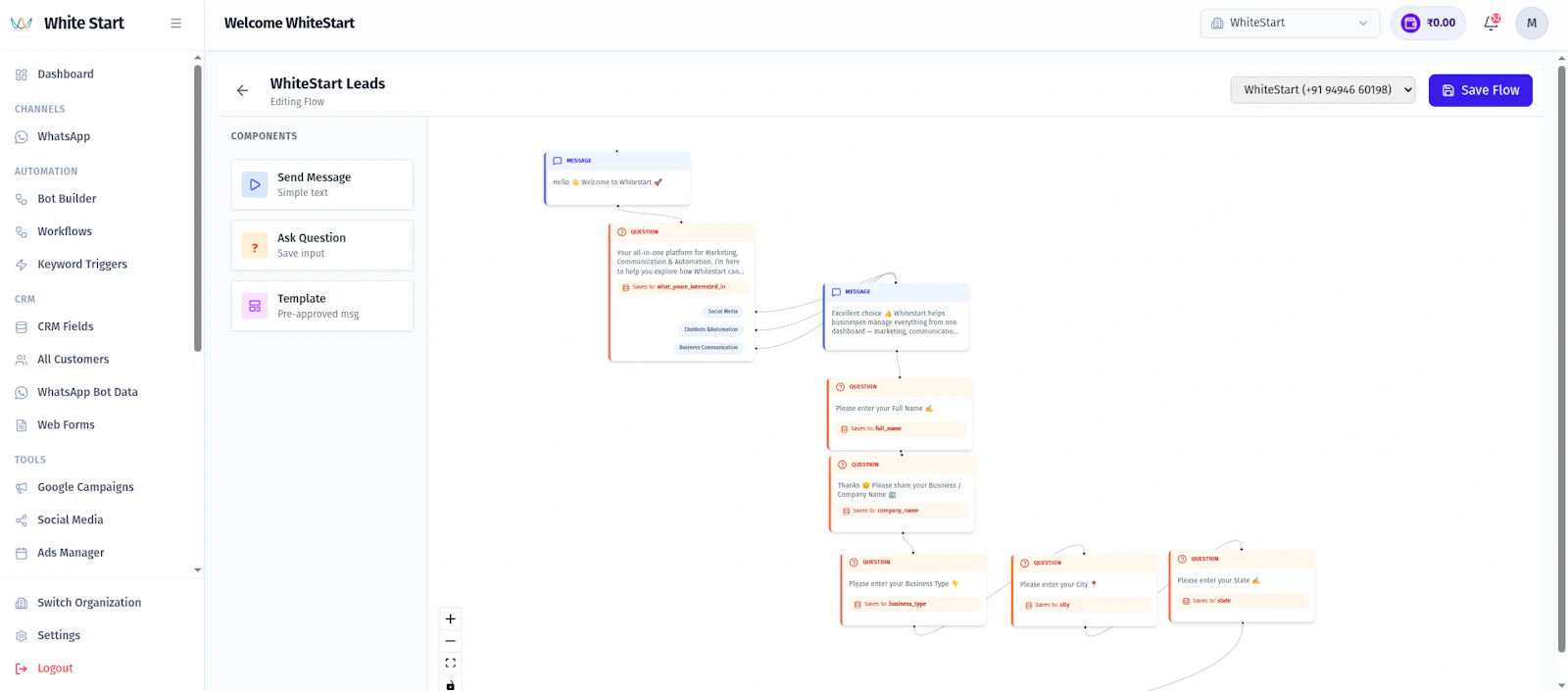
Task: Click the Send Message play icon
Action: coord(255,184)
